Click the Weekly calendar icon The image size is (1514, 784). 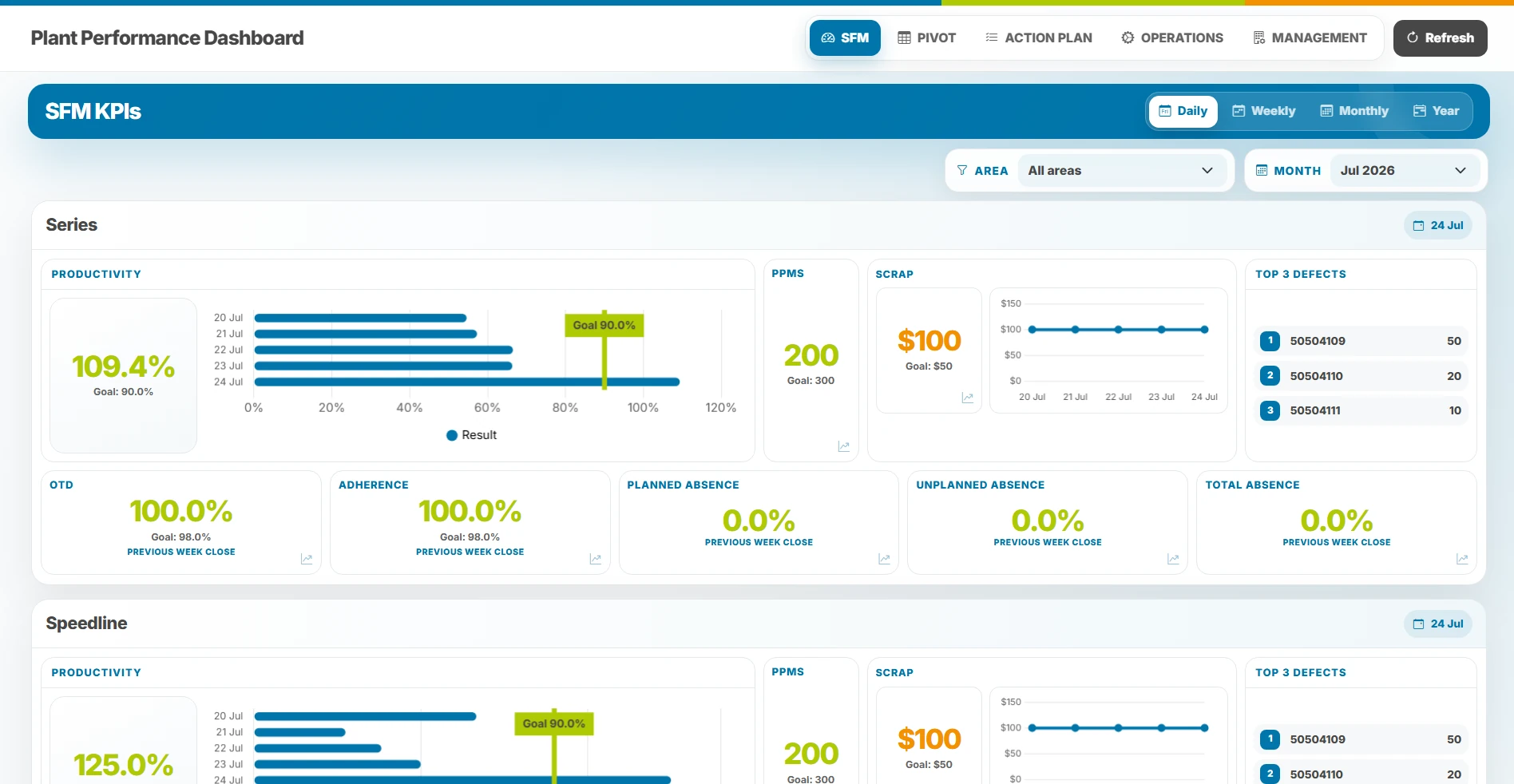(1239, 111)
